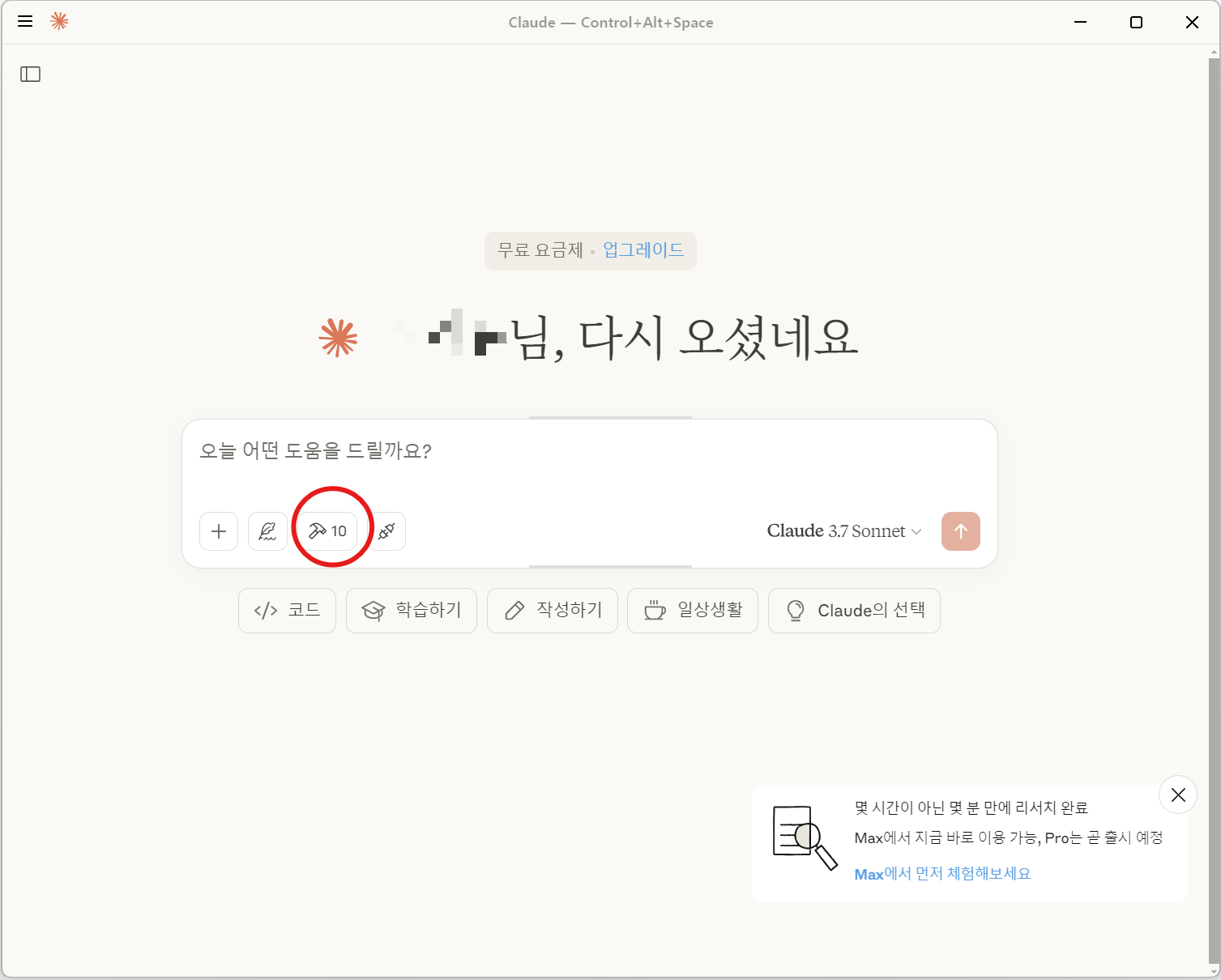Close the Claude window
This screenshot has height=980, width=1221.
[x=1192, y=22]
